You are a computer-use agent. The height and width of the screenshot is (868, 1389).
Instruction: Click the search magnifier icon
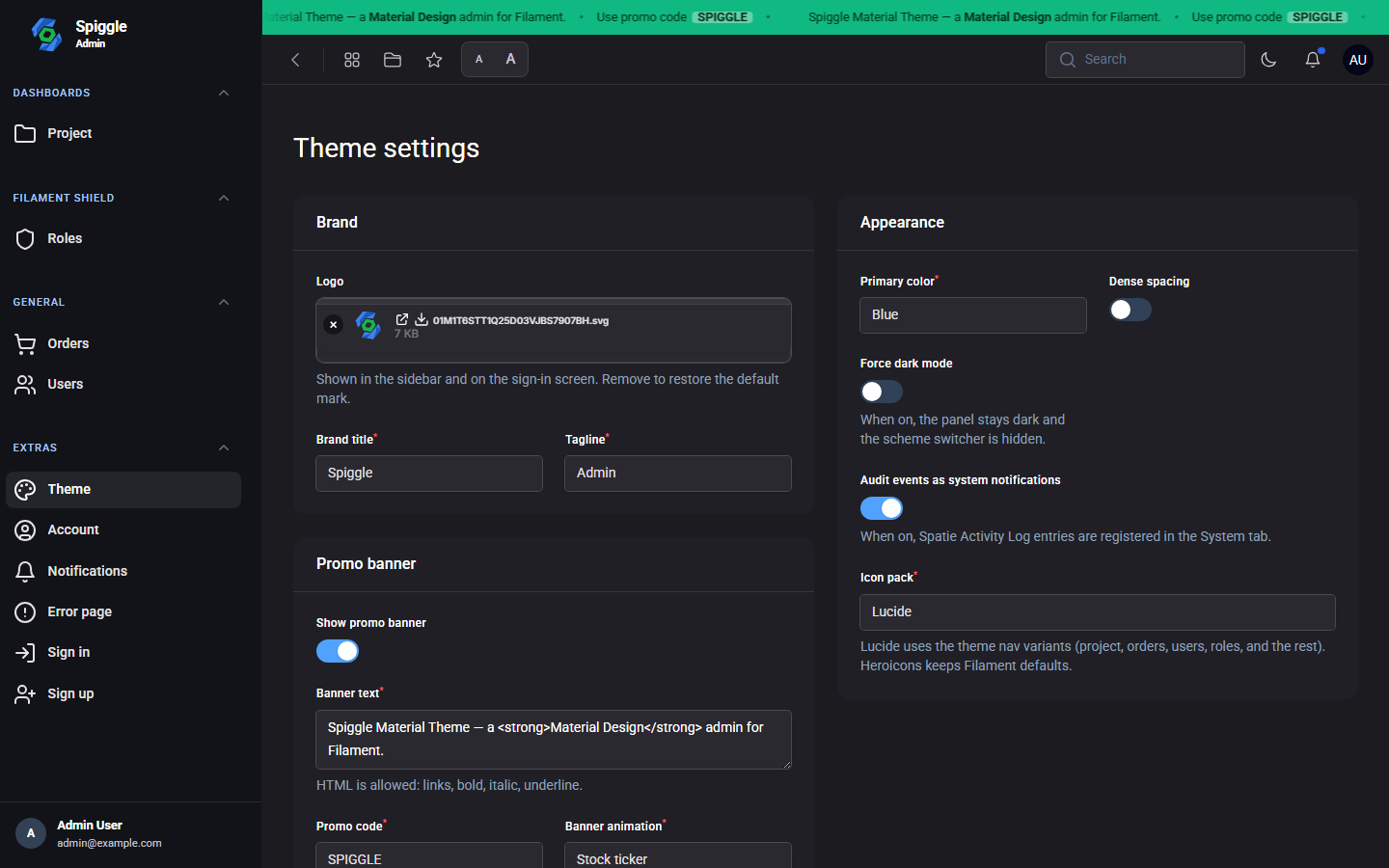tap(1068, 60)
